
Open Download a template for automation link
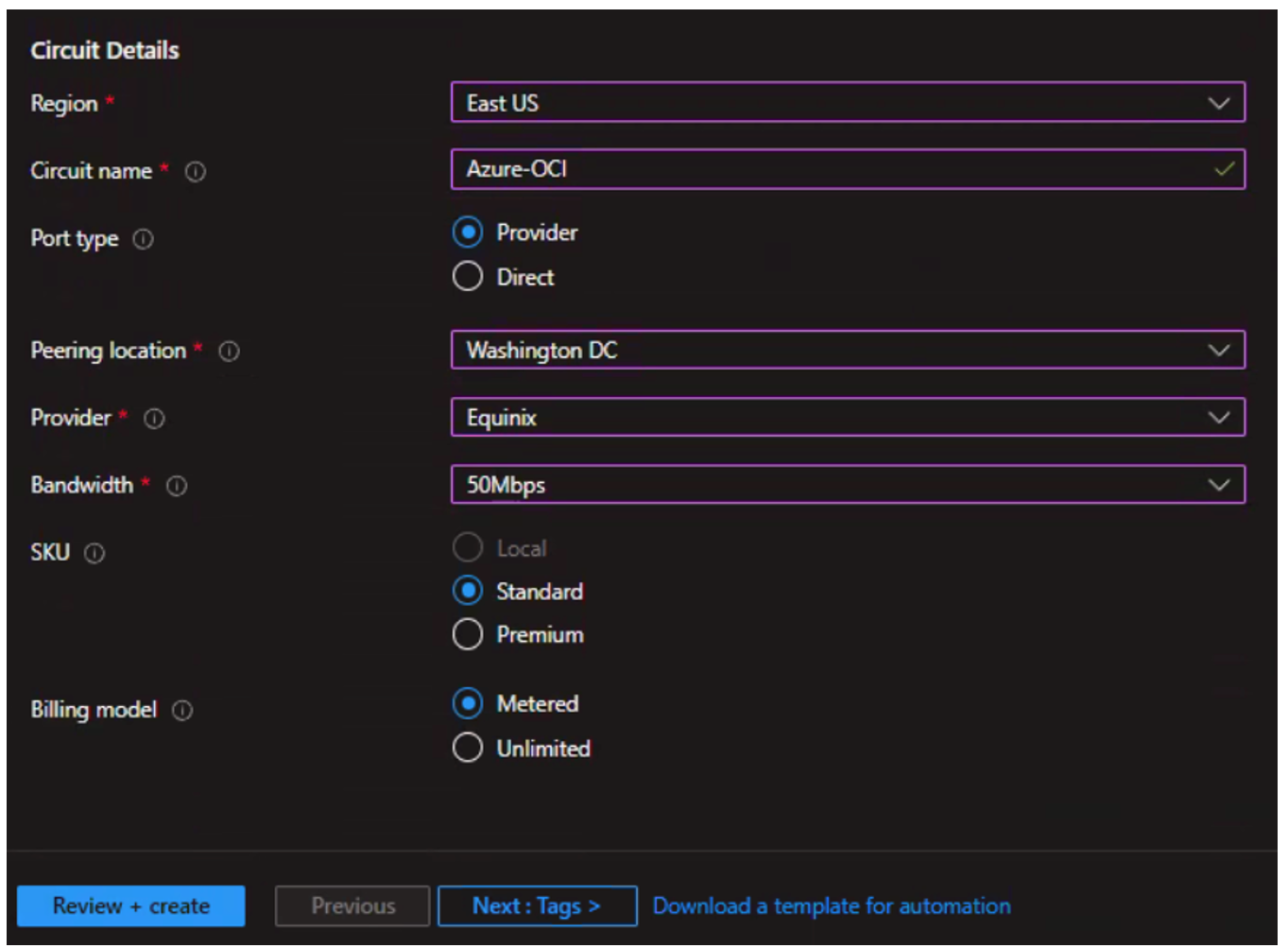tap(832, 906)
